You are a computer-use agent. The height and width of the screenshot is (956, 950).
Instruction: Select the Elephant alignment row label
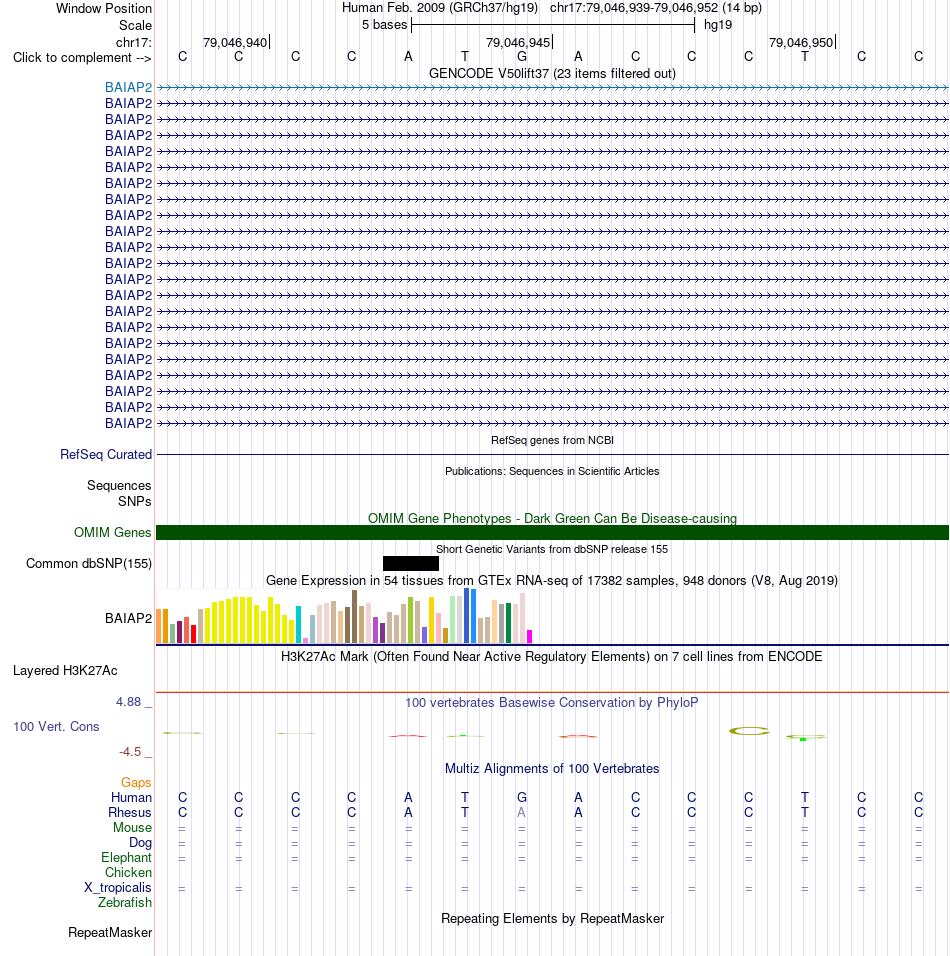click(126, 858)
